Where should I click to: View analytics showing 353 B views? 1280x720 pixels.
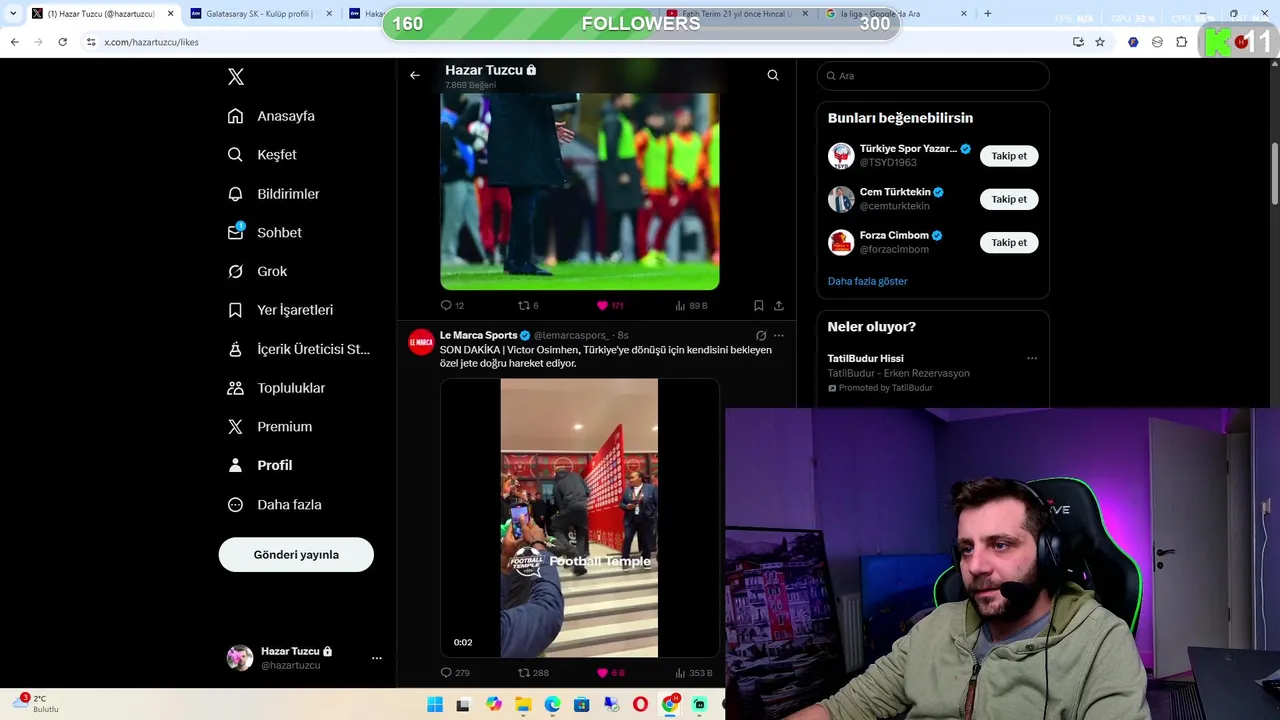pos(693,673)
